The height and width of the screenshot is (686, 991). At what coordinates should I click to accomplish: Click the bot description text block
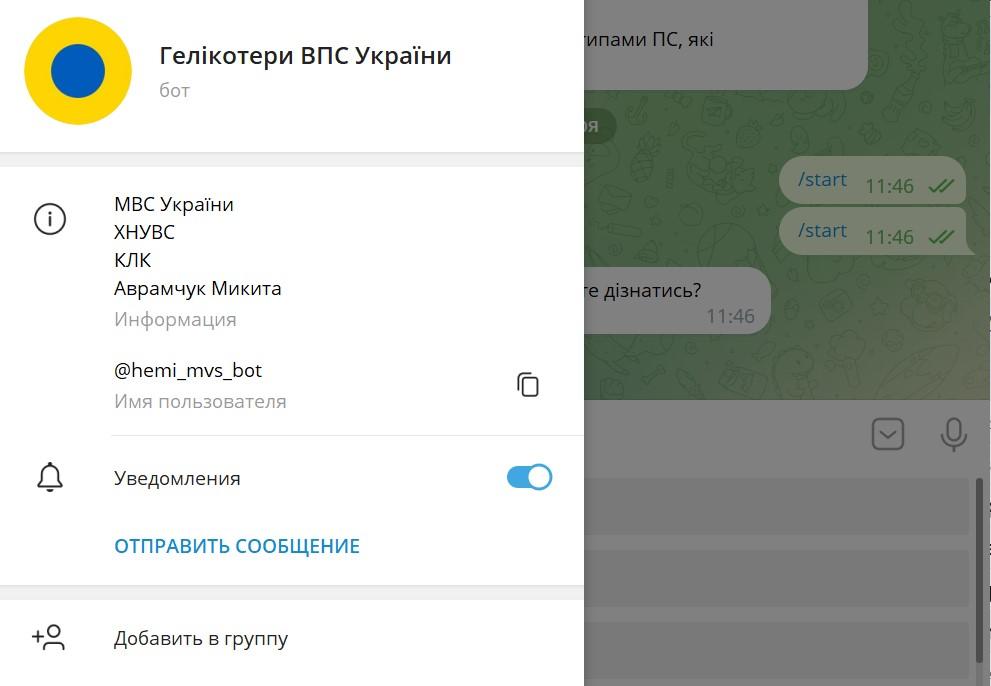click(x=198, y=246)
